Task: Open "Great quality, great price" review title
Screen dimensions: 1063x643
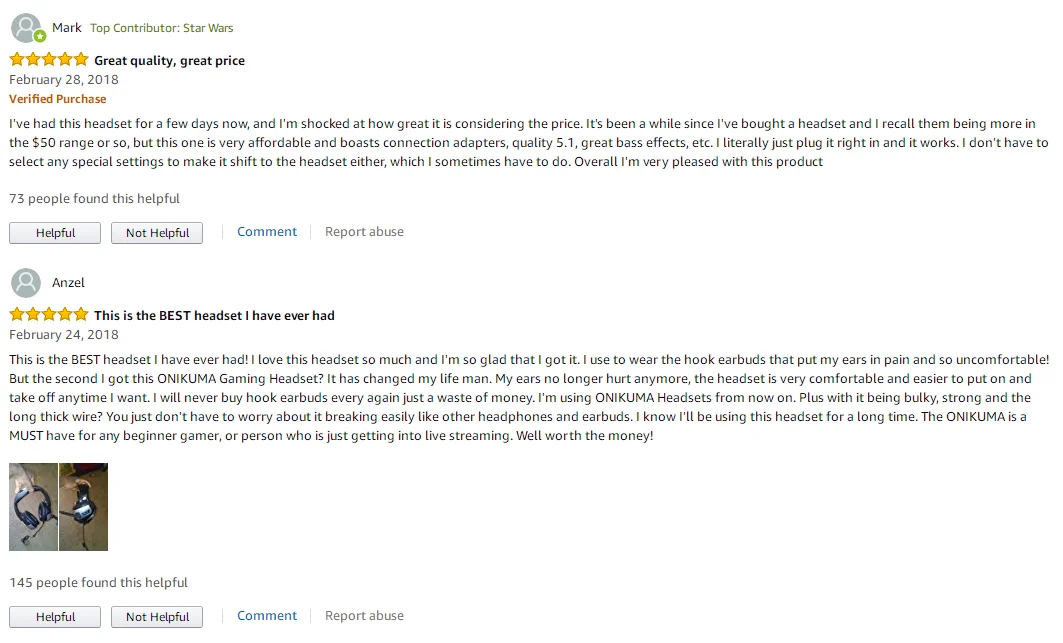Action: point(169,61)
